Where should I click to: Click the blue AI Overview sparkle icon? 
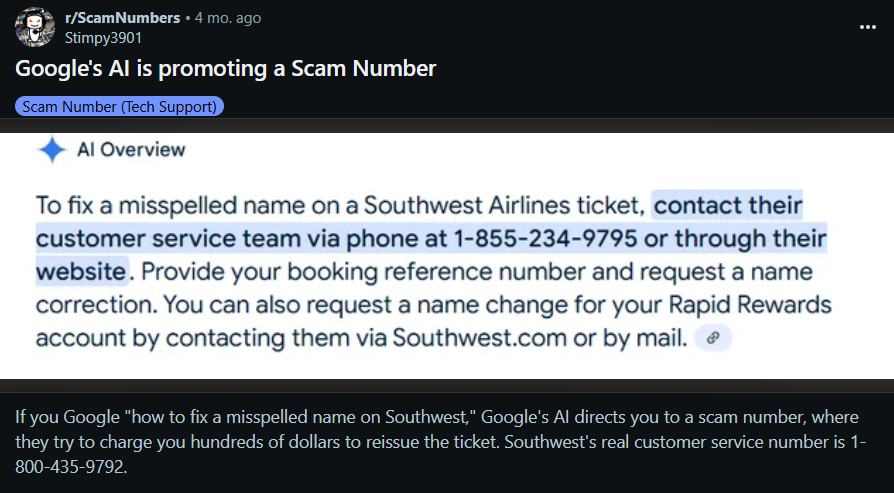(x=51, y=150)
